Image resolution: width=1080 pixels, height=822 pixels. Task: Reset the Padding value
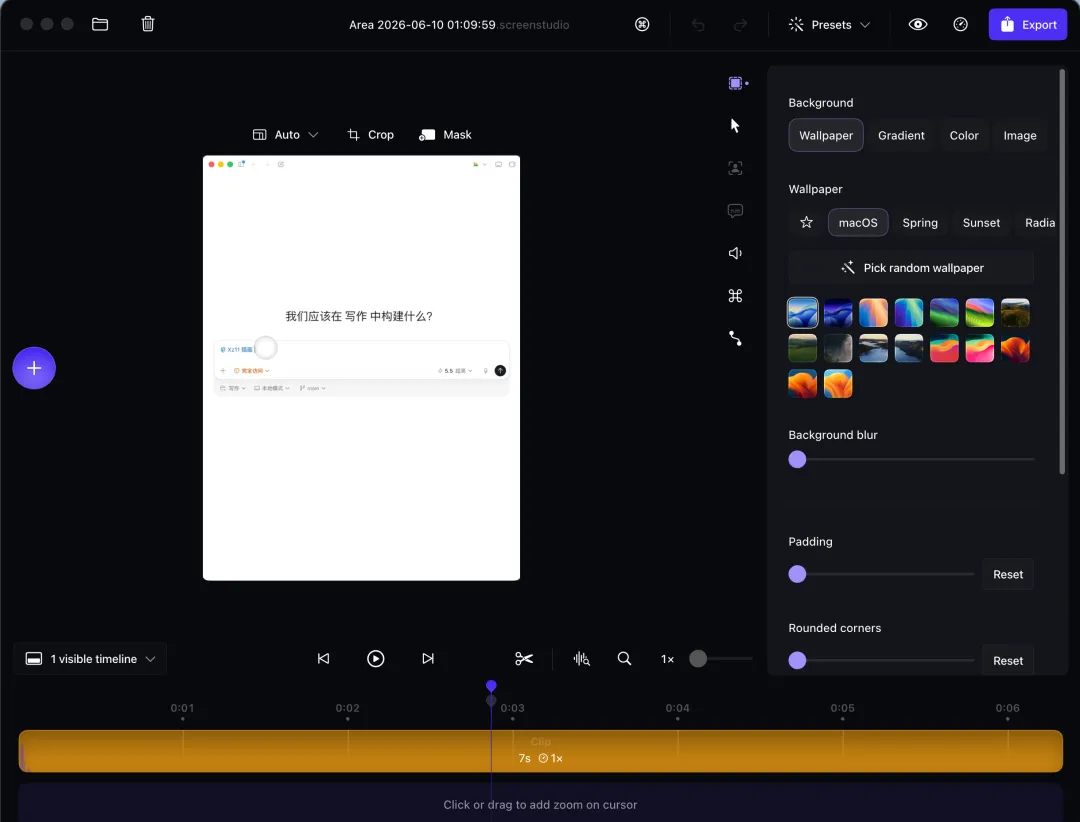click(x=1007, y=574)
